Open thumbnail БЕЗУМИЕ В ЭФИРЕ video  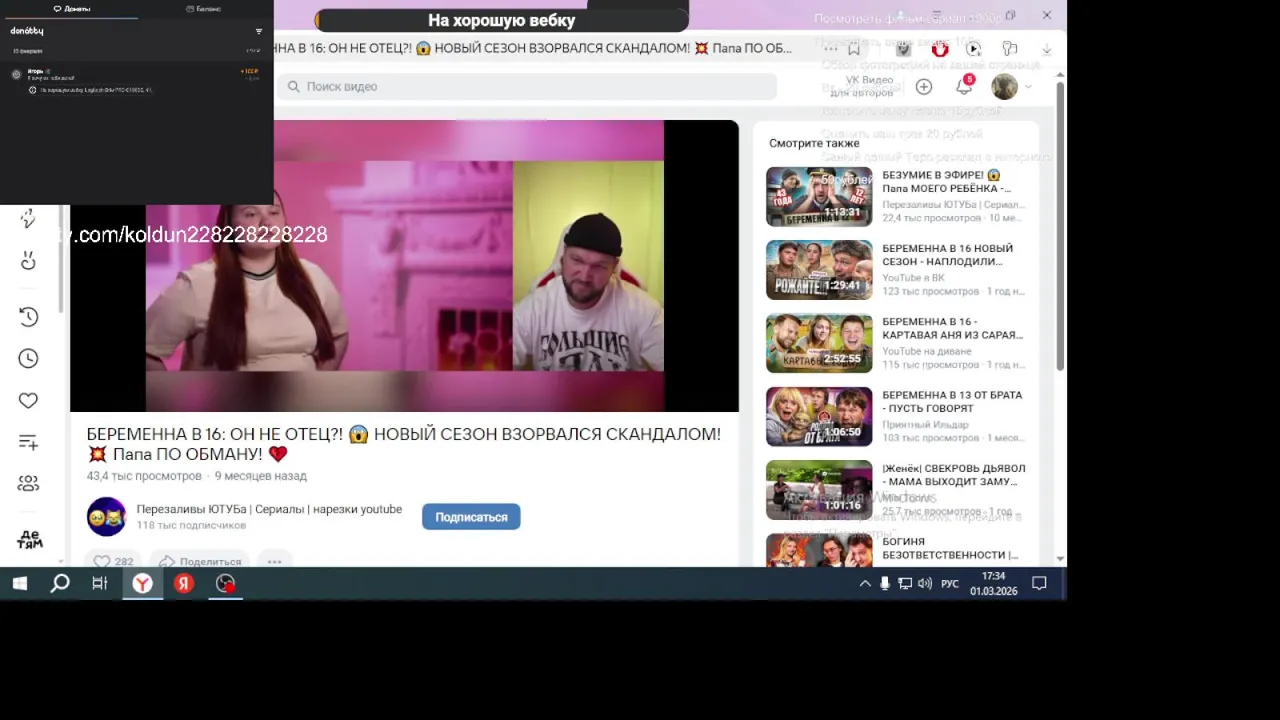pos(819,197)
